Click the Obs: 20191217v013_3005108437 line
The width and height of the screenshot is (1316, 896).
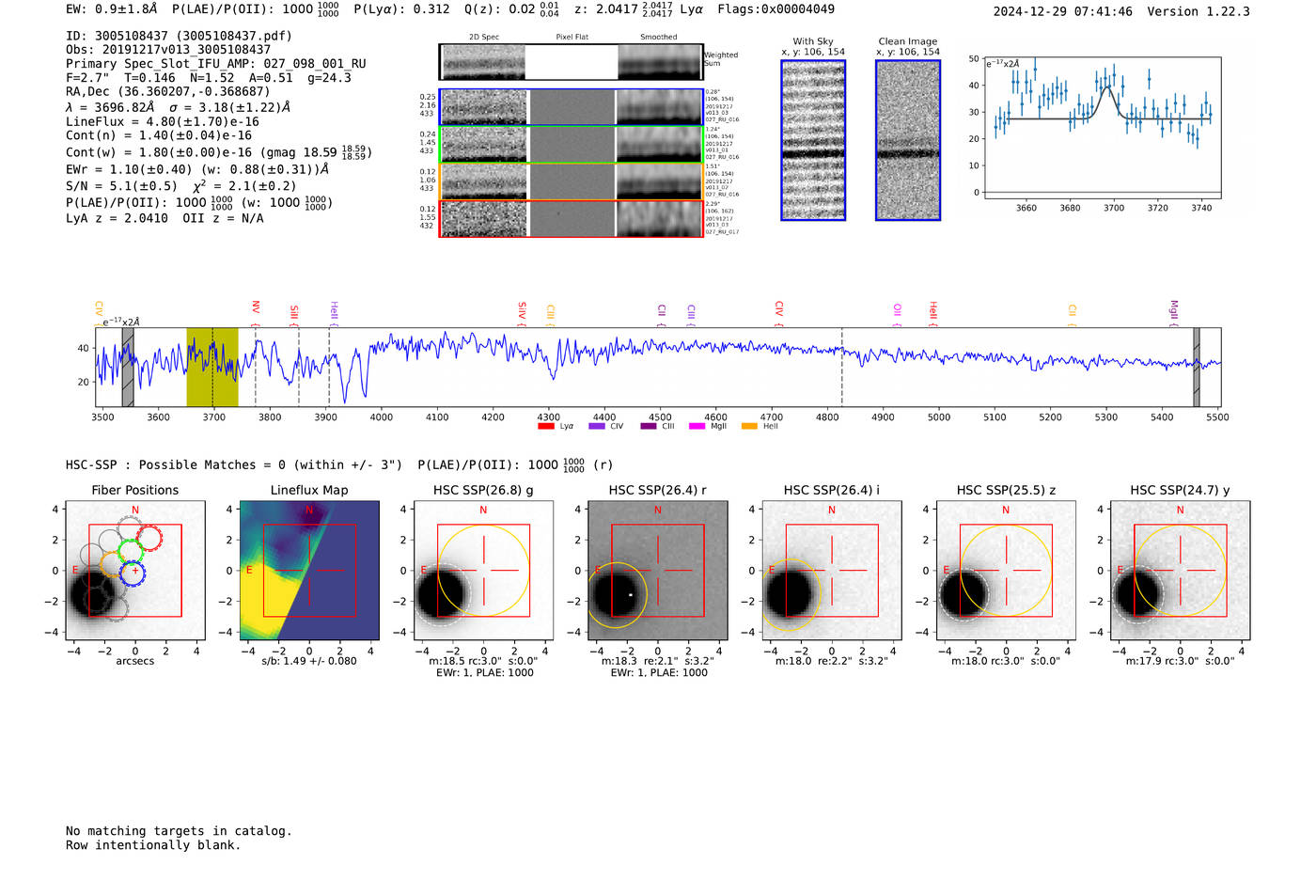168,50
